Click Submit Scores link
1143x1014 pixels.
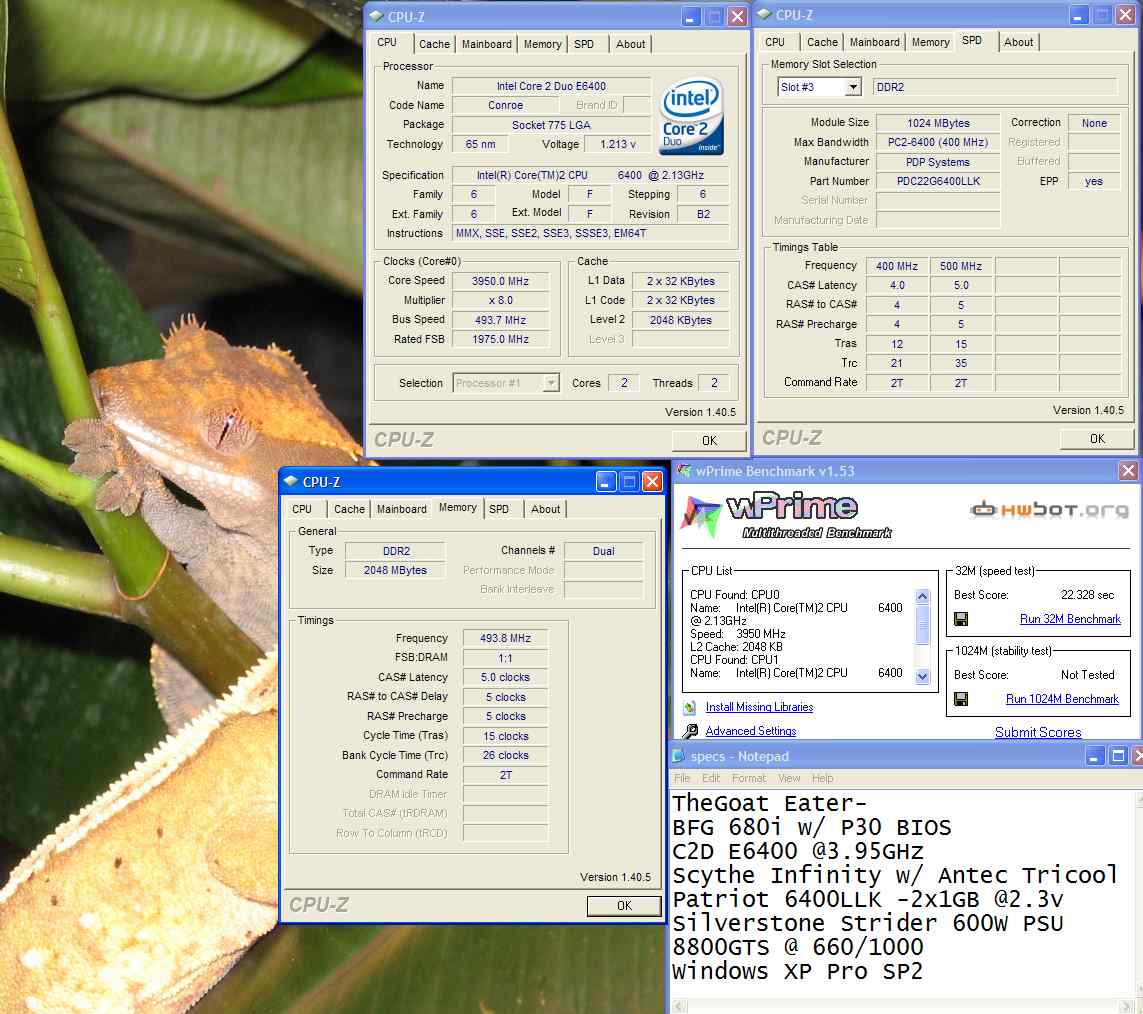coord(1038,732)
